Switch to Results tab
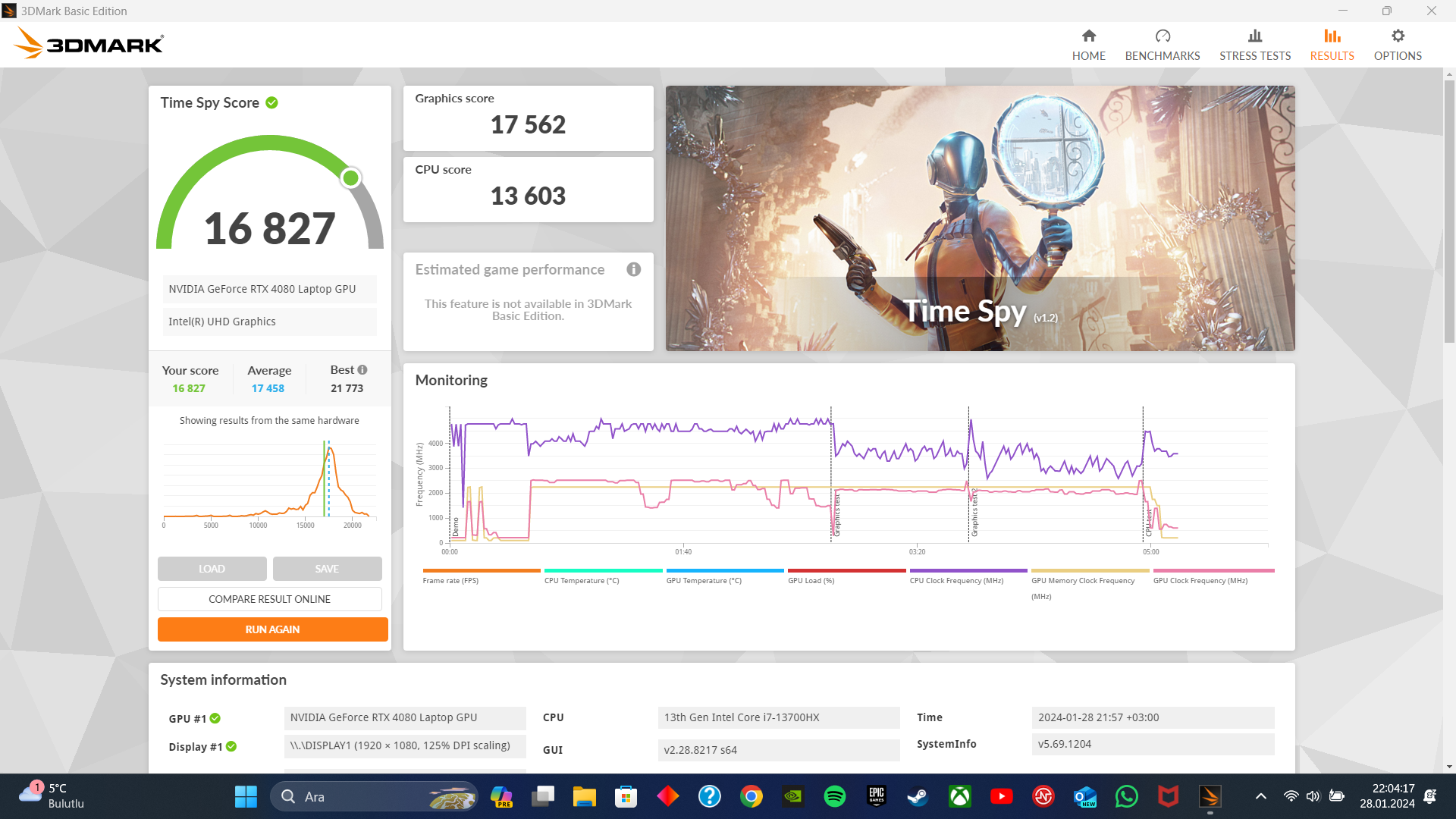This screenshot has width=1456, height=819. pos(1331,45)
